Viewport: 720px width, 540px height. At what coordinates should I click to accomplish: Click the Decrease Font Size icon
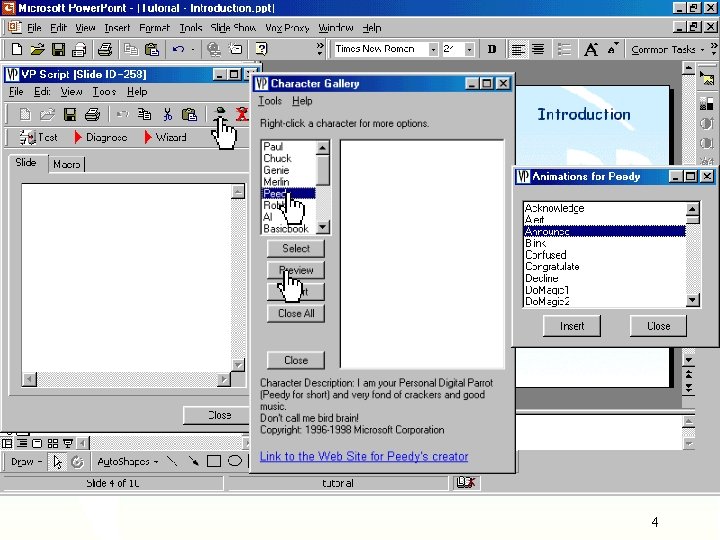[x=613, y=49]
